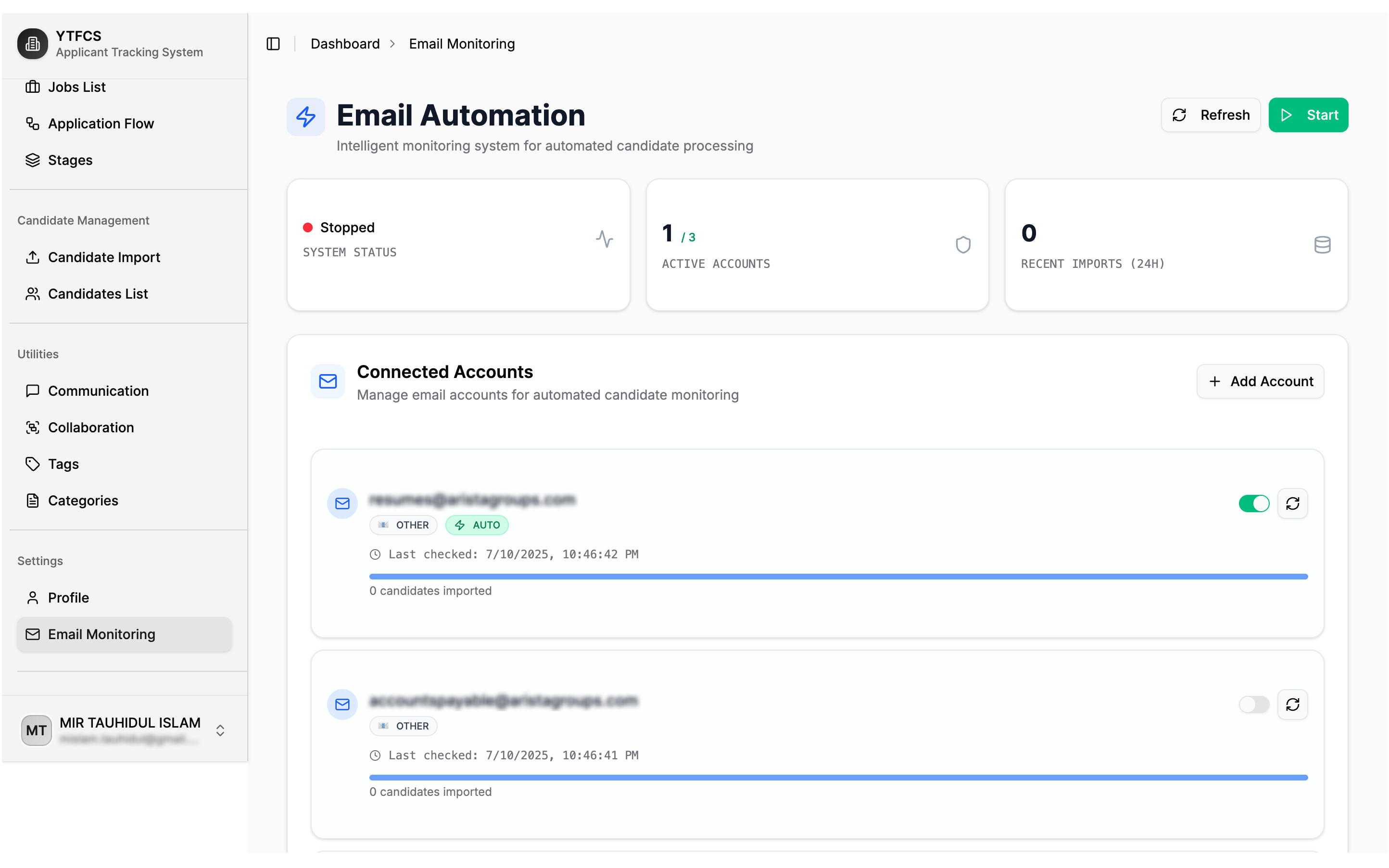
Task: Click the Refresh button
Action: tap(1211, 115)
